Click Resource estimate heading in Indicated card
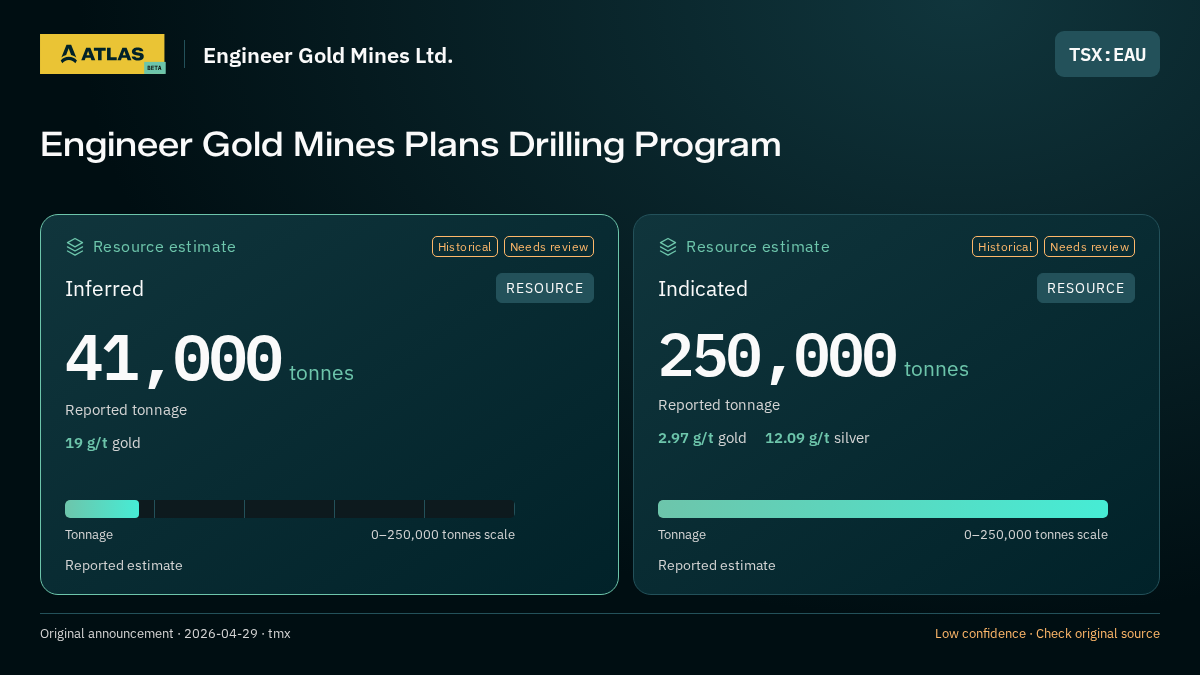This screenshot has width=1200, height=675. coord(758,247)
